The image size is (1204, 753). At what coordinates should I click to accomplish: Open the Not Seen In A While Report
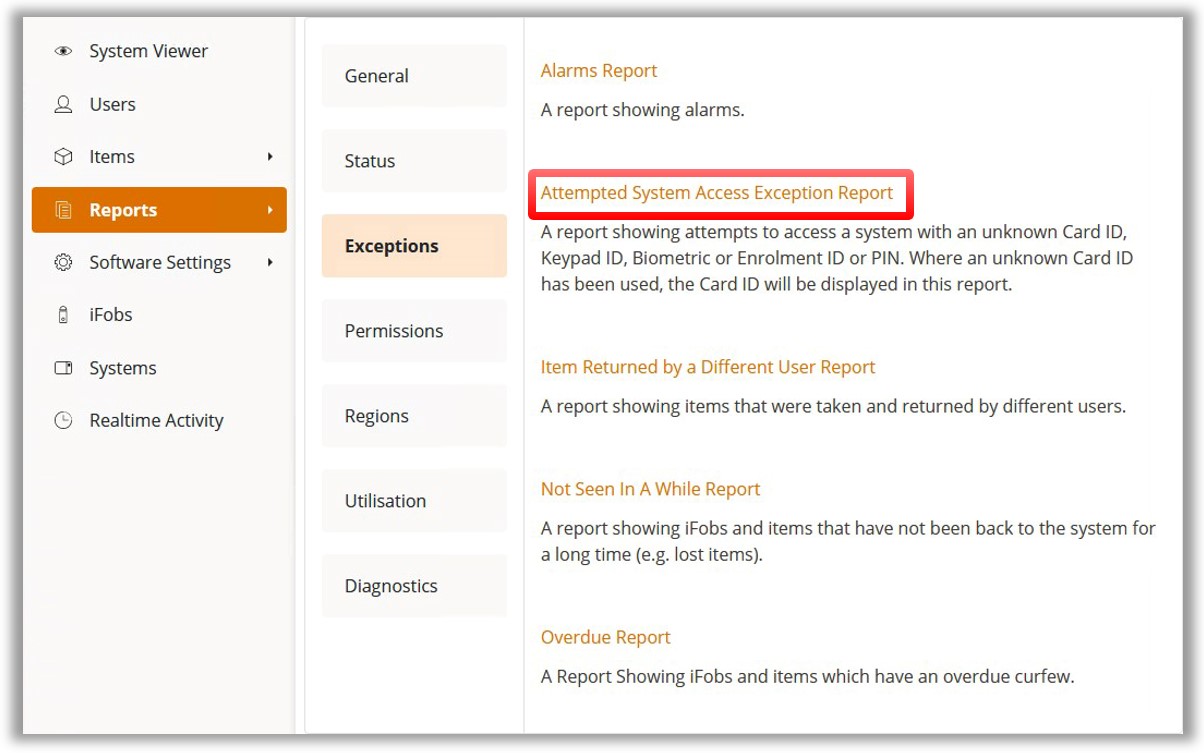pos(650,489)
